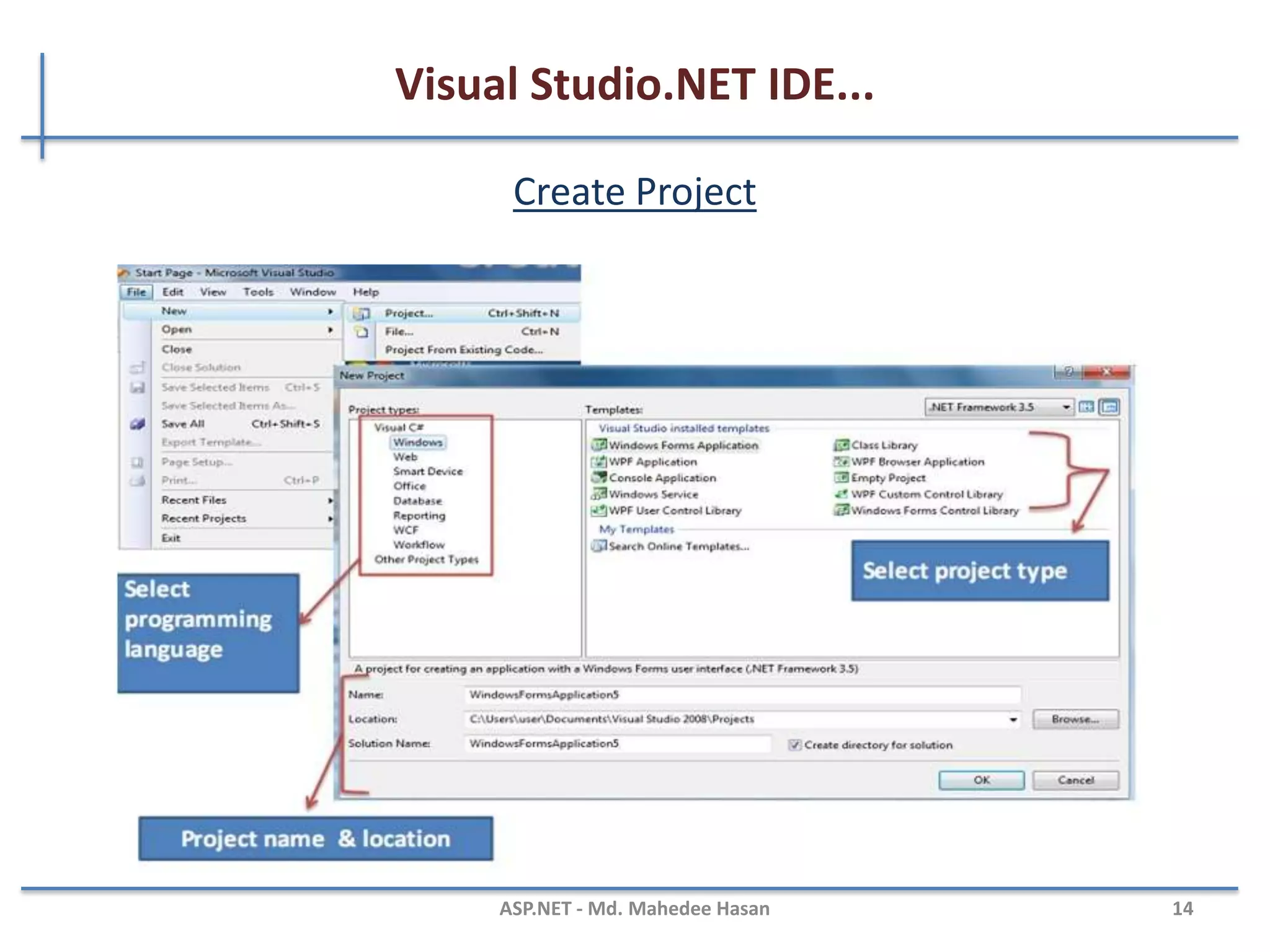Choose Project... from the New submenu
Screen dimensions: 1270x952
(409, 314)
